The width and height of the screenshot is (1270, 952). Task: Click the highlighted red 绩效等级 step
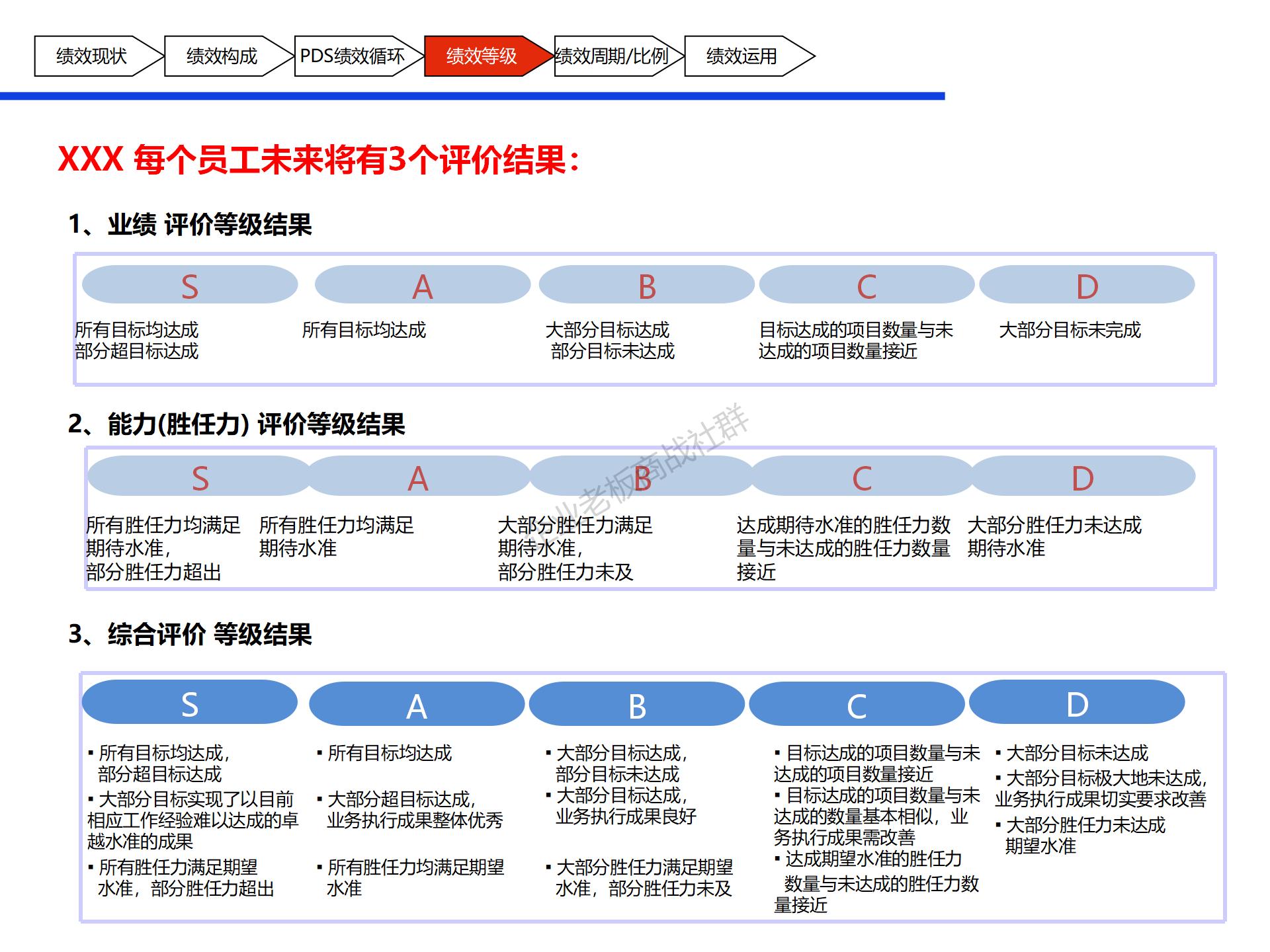[x=488, y=56]
